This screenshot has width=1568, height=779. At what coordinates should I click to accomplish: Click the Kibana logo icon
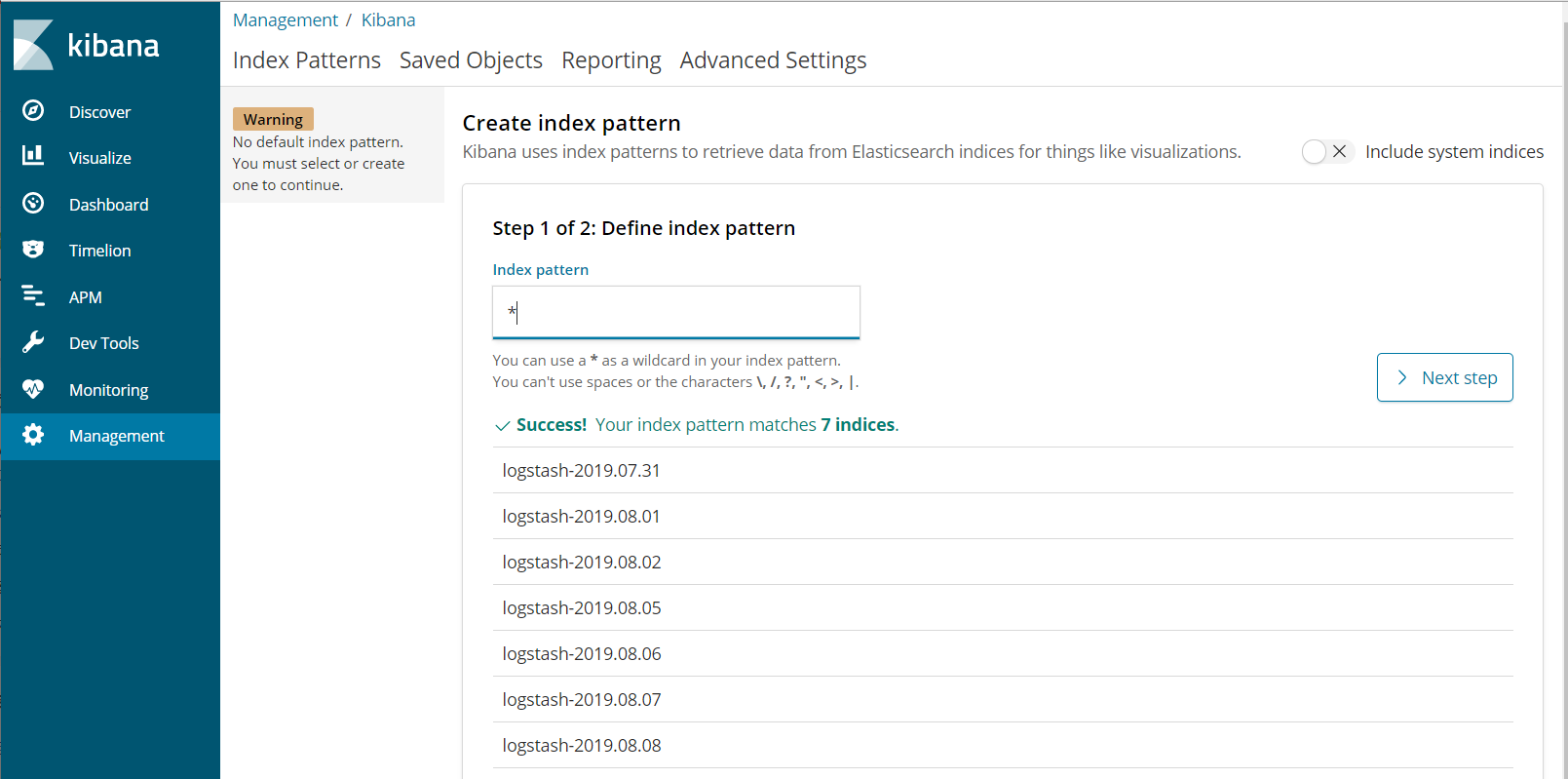coord(33,45)
